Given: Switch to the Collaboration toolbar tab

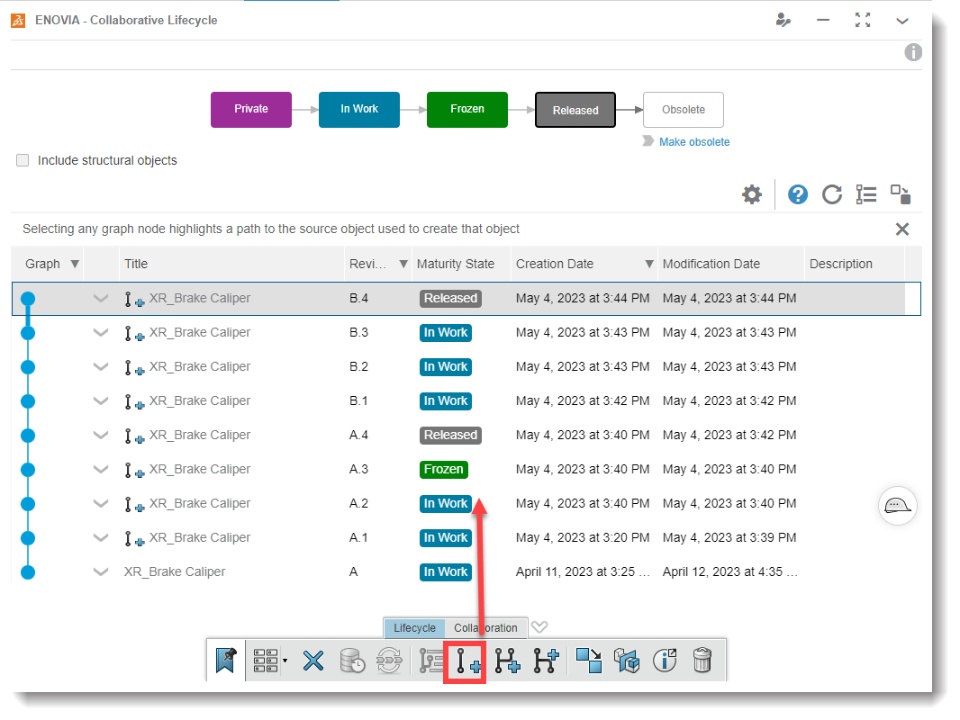Looking at the screenshot, I should click(486, 628).
